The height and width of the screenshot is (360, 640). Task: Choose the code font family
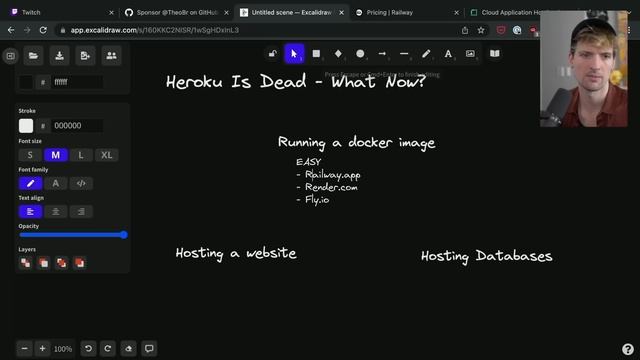click(x=81, y=183)
